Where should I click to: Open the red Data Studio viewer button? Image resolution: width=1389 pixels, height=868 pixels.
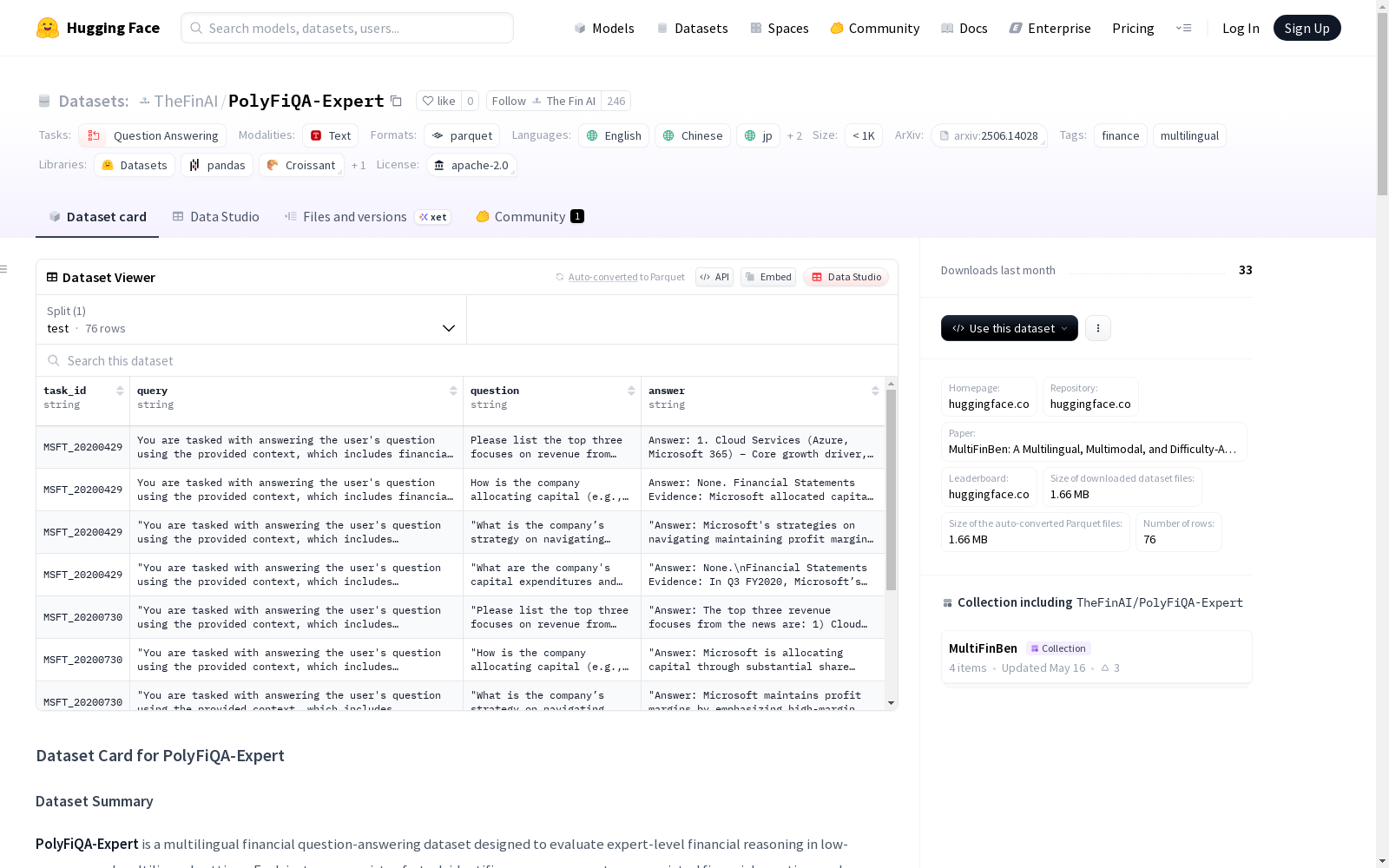click(x=846, y=277)
